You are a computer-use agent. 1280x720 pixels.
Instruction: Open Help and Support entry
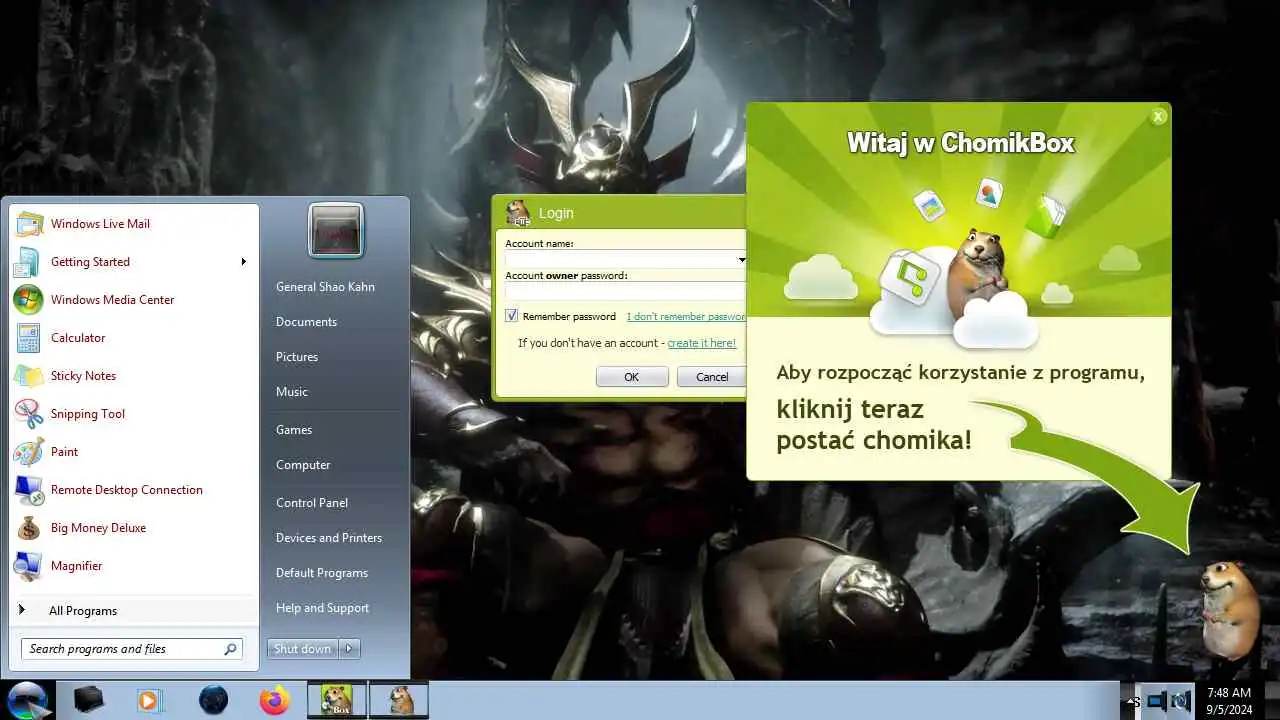322,608
